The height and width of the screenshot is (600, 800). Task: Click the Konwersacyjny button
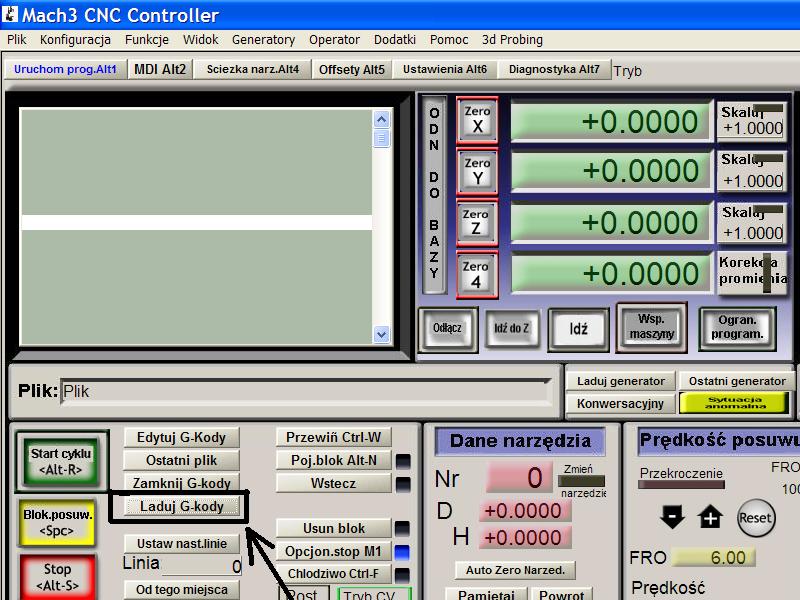point(620,404)
